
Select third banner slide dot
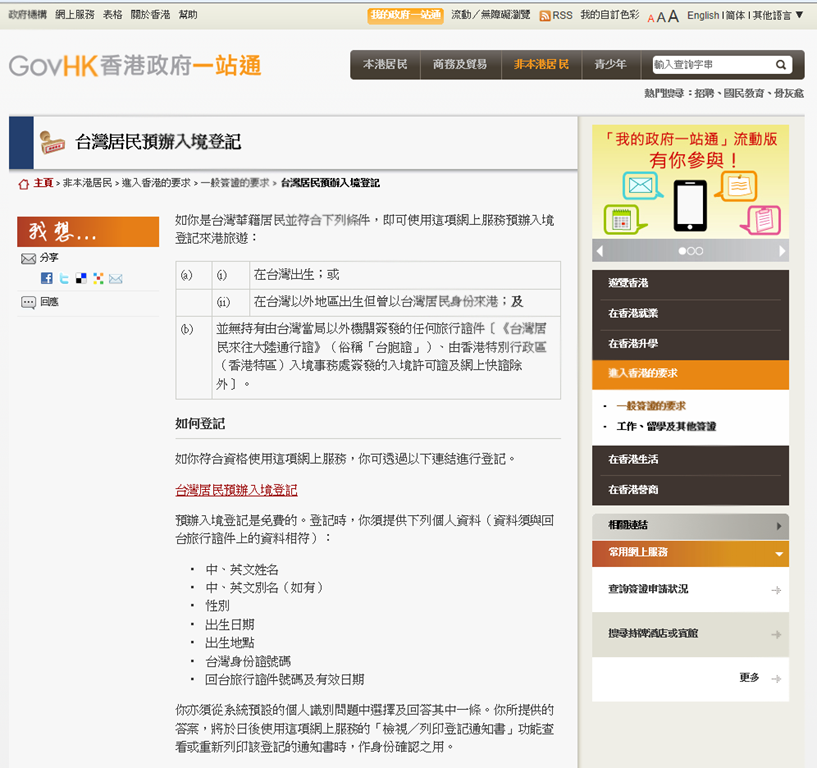pyautogui.click(x=699, y=251)
